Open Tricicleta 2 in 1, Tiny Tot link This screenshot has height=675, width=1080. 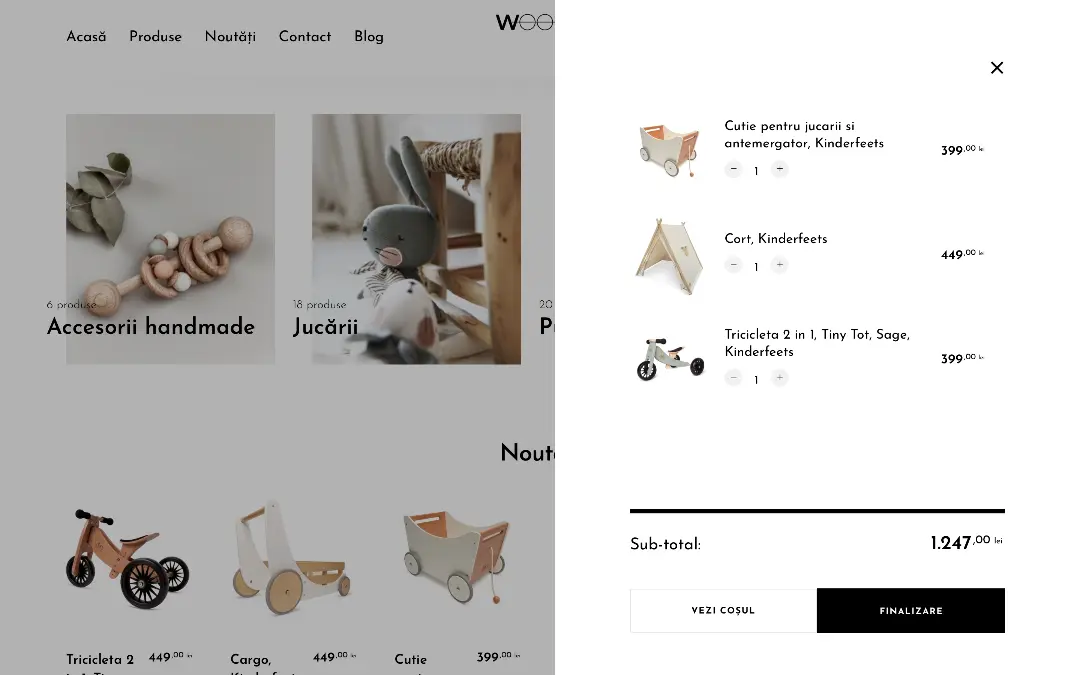coord(817,343)
